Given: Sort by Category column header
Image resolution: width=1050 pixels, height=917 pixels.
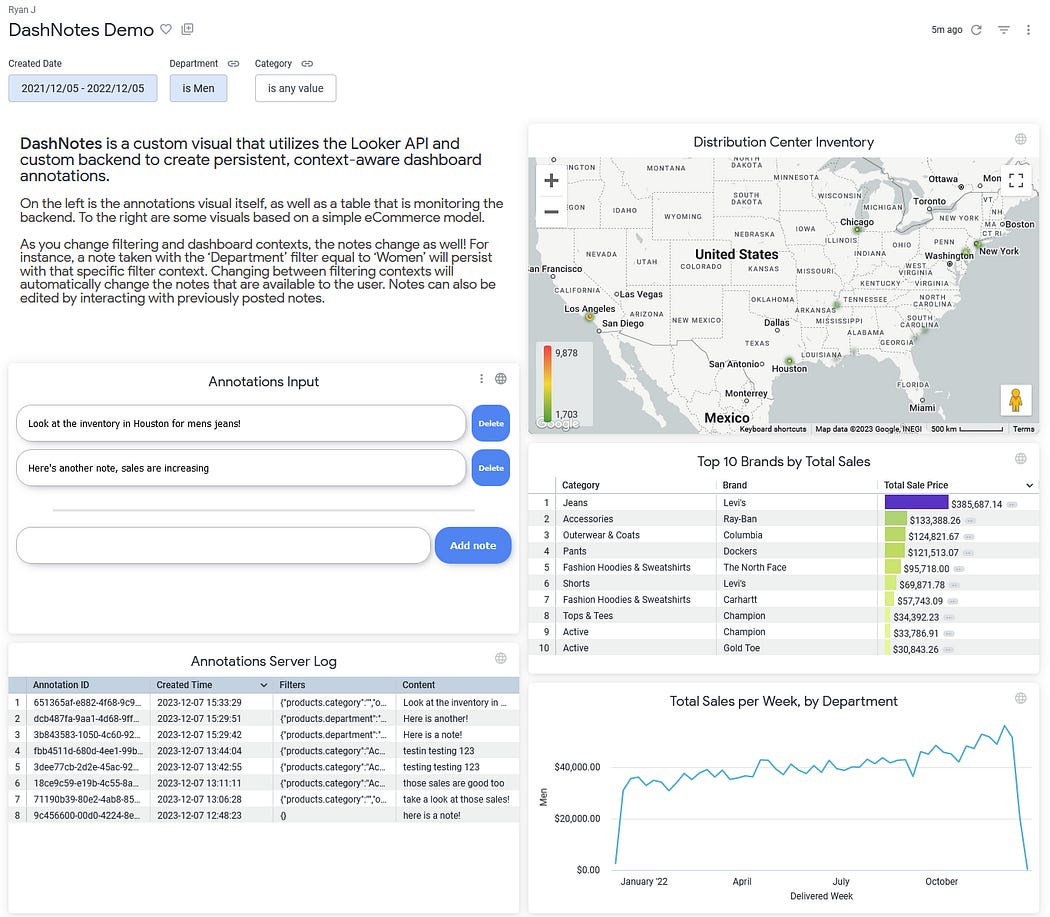Looking at the screenshot, I should 581,485.
